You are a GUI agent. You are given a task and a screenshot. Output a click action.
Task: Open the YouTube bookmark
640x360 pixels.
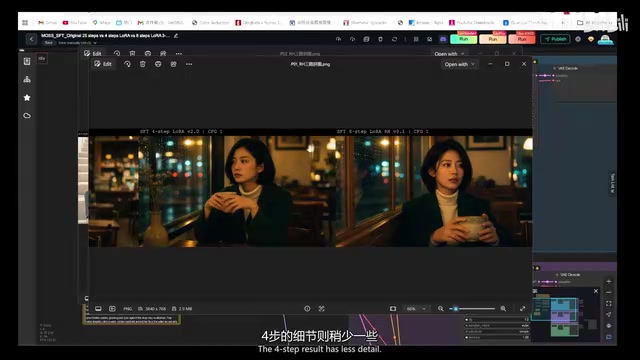click(75, 22)
